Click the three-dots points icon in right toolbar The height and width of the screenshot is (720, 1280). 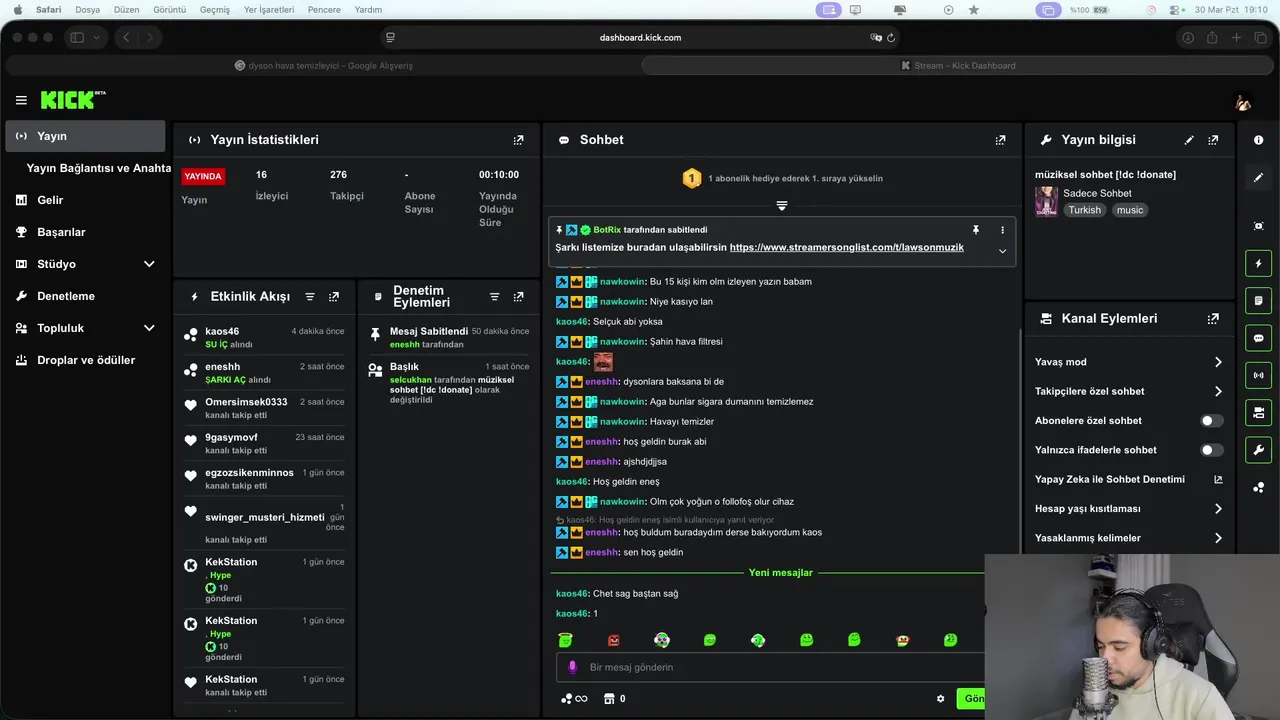(1258, 487)
